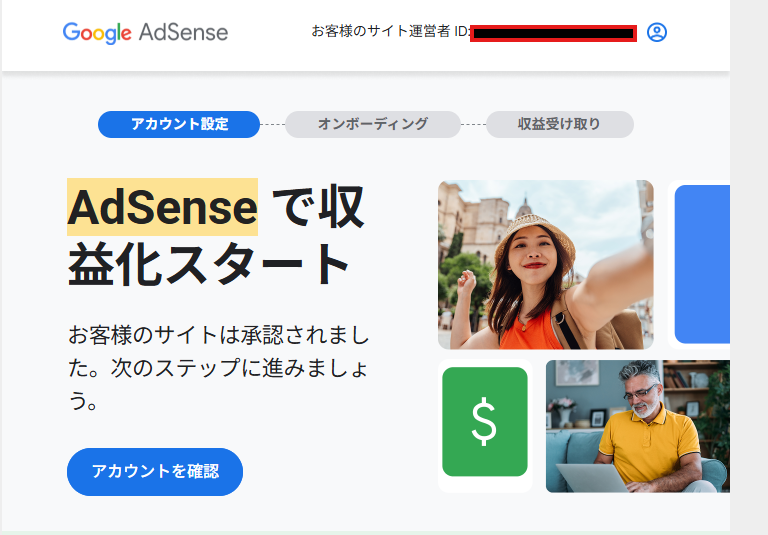The width and height of the screenshot is (768, 535).
Task: Click the アカウントを確認 button
Action: click(x=155, y=472)
